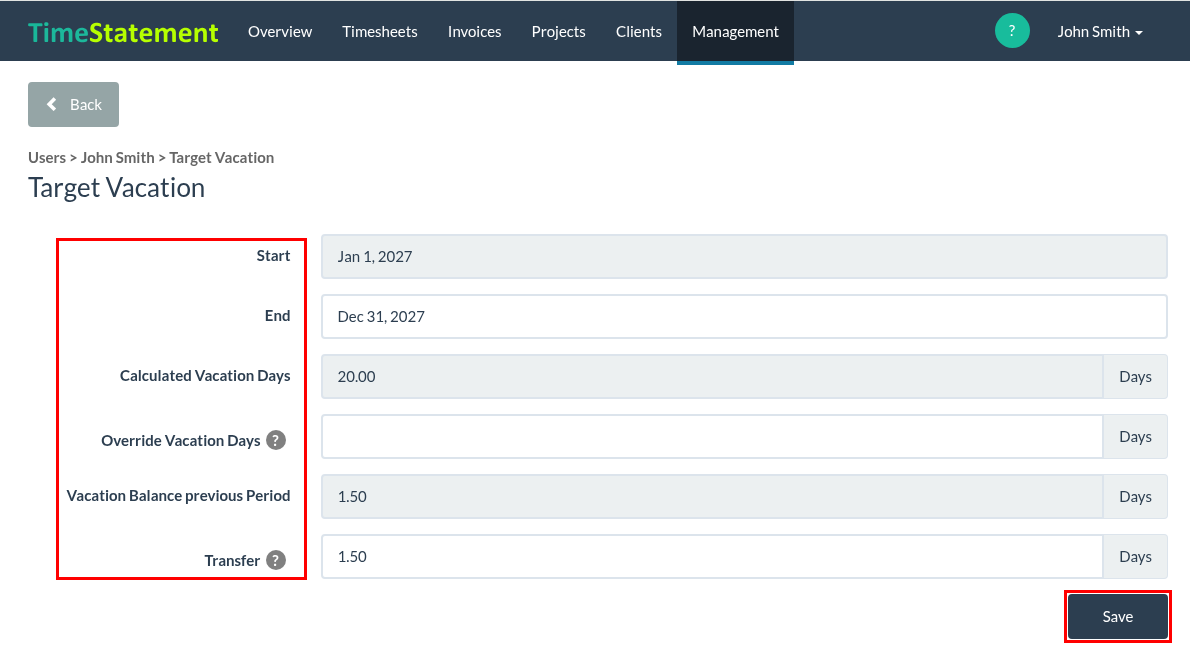1190x659 pixels.
Task: Click the Transfer help question icon
Action: click(x=276, y=560)
